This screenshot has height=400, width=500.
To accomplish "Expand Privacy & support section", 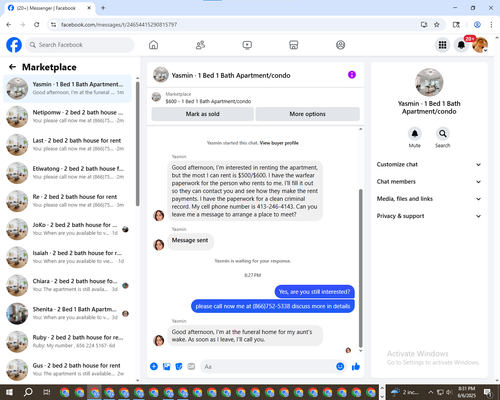I will tap(429, 216).
